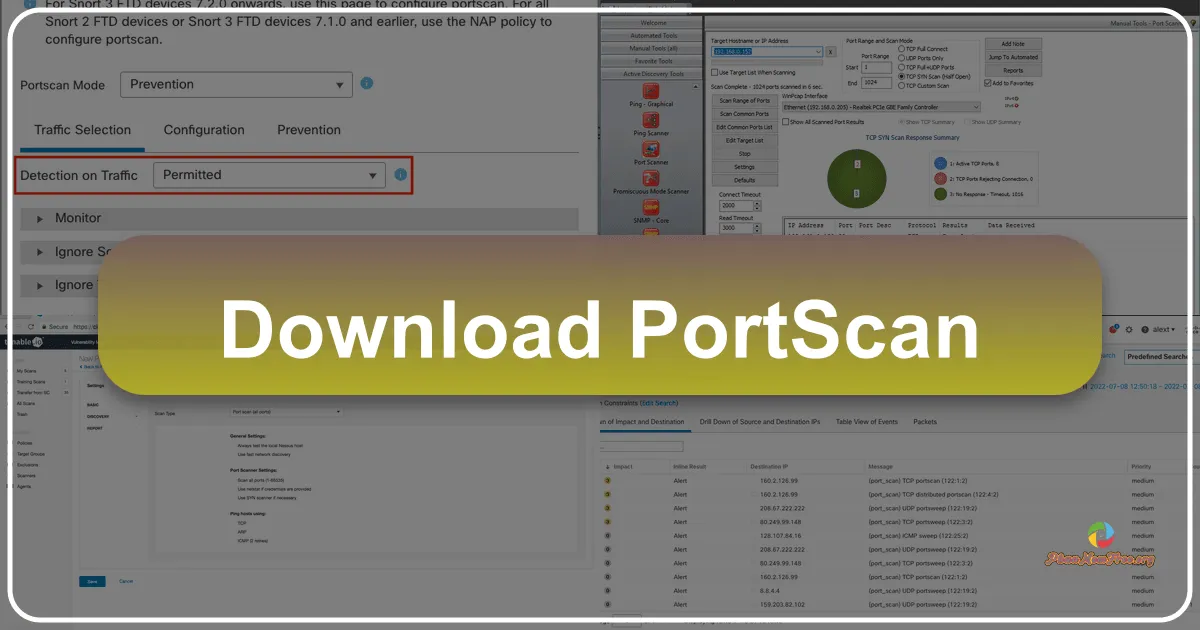Switch to the Configuration tab
The image size is (1200, 630).
pyautogui.click(x=204, y=130)
